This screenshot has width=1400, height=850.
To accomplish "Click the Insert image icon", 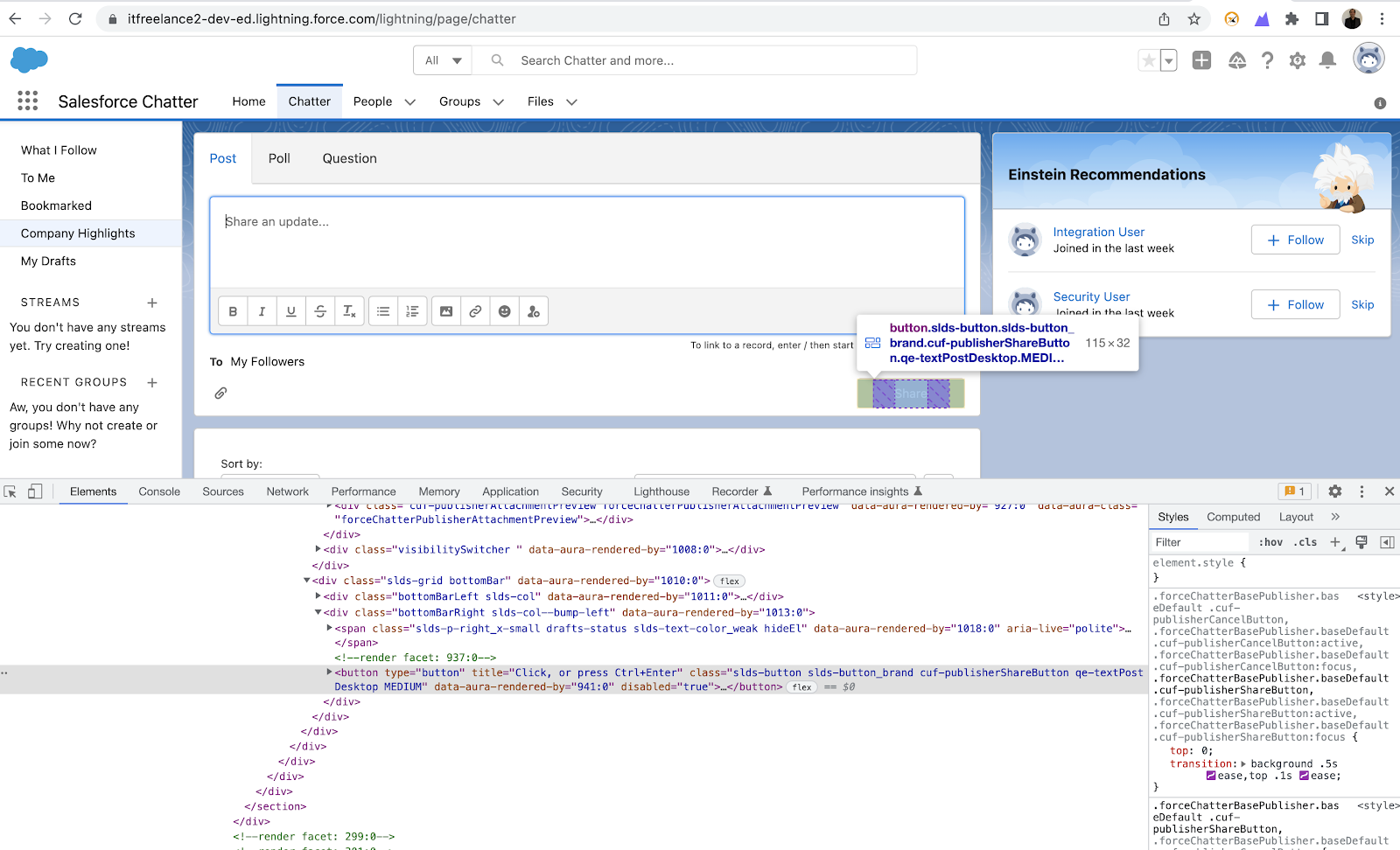I will (x=446, y=311).
